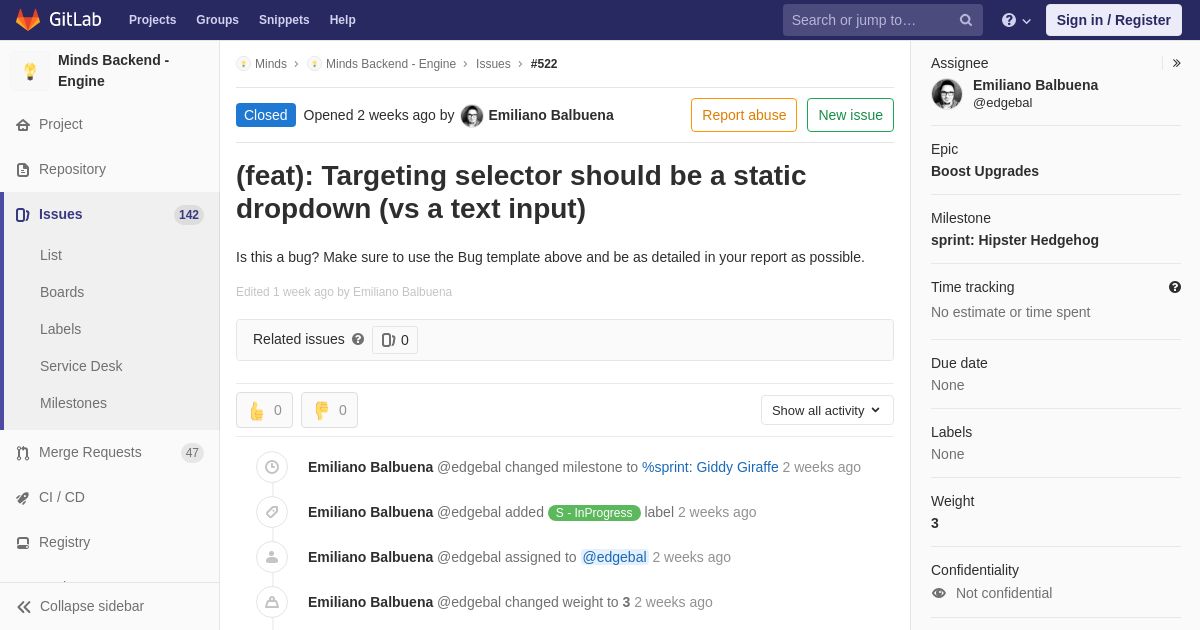Screen dimensions: 1200x630
Task: Click the Closed status badge
Action: (x=266, y=115)
